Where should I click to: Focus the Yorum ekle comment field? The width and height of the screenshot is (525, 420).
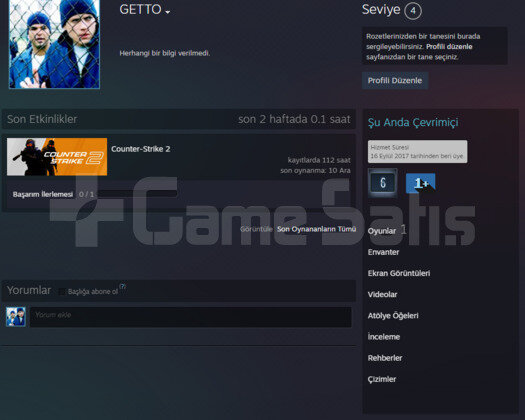point(191,317)
